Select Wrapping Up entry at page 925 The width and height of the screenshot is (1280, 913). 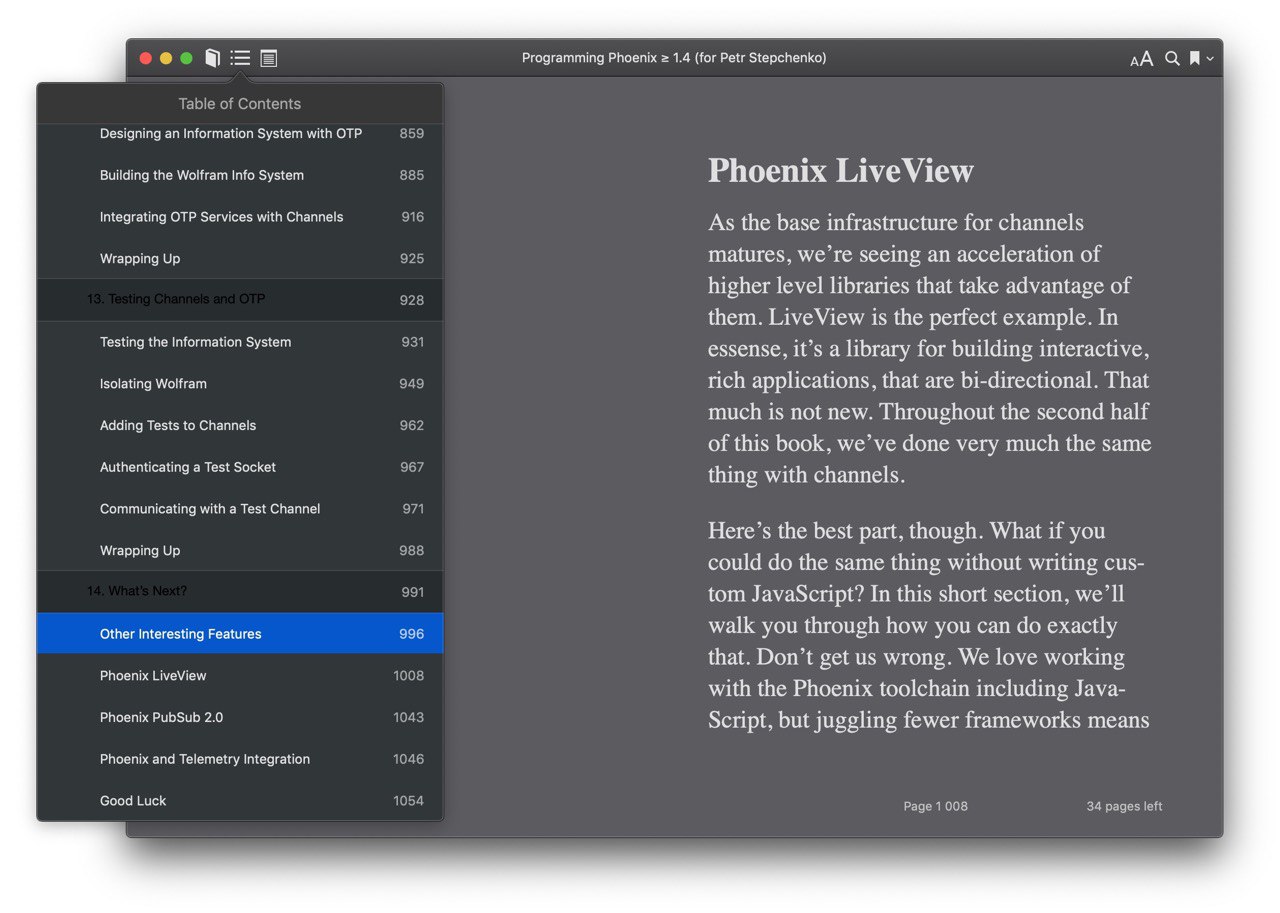[x=240, y=259]
